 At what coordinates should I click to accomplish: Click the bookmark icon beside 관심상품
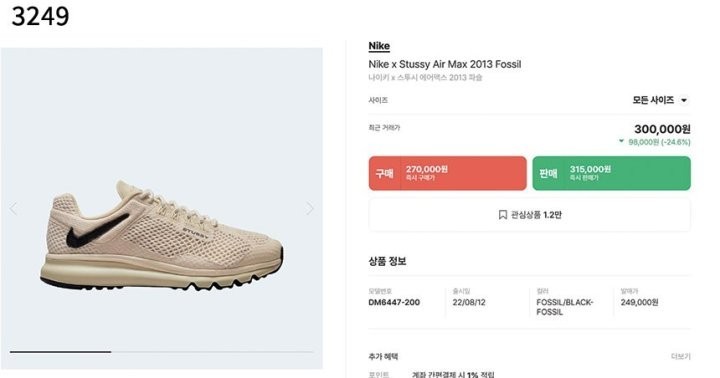(503, 215)
